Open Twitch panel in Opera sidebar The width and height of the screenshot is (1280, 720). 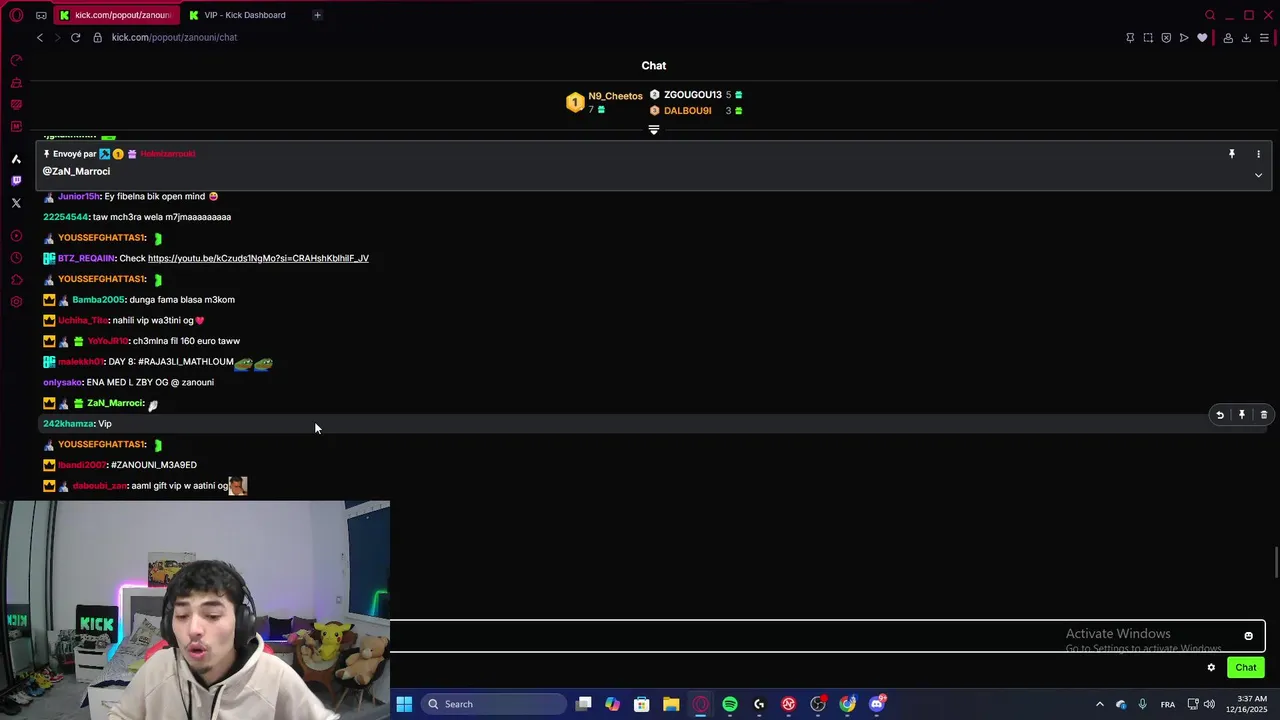click(16, 181)
